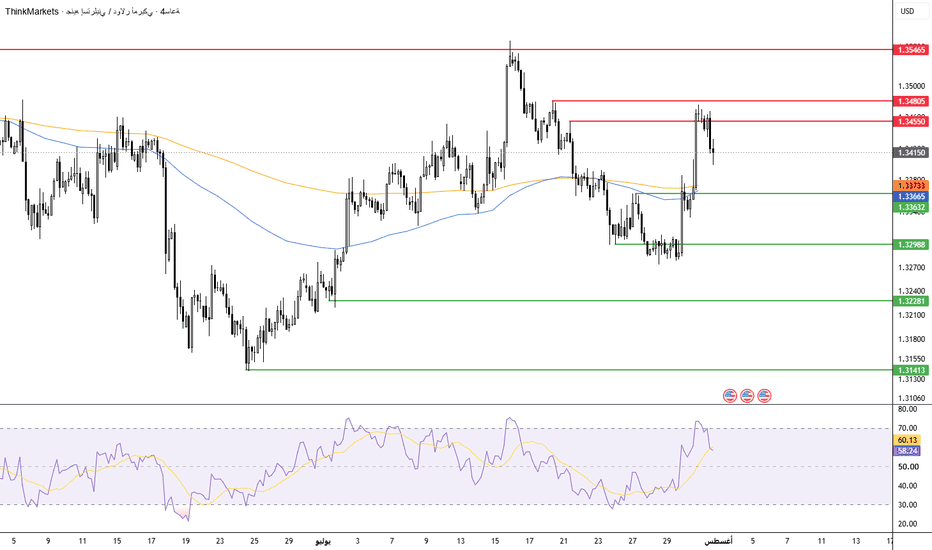Click the blue 1.33665 moving average label

point(911,197)
